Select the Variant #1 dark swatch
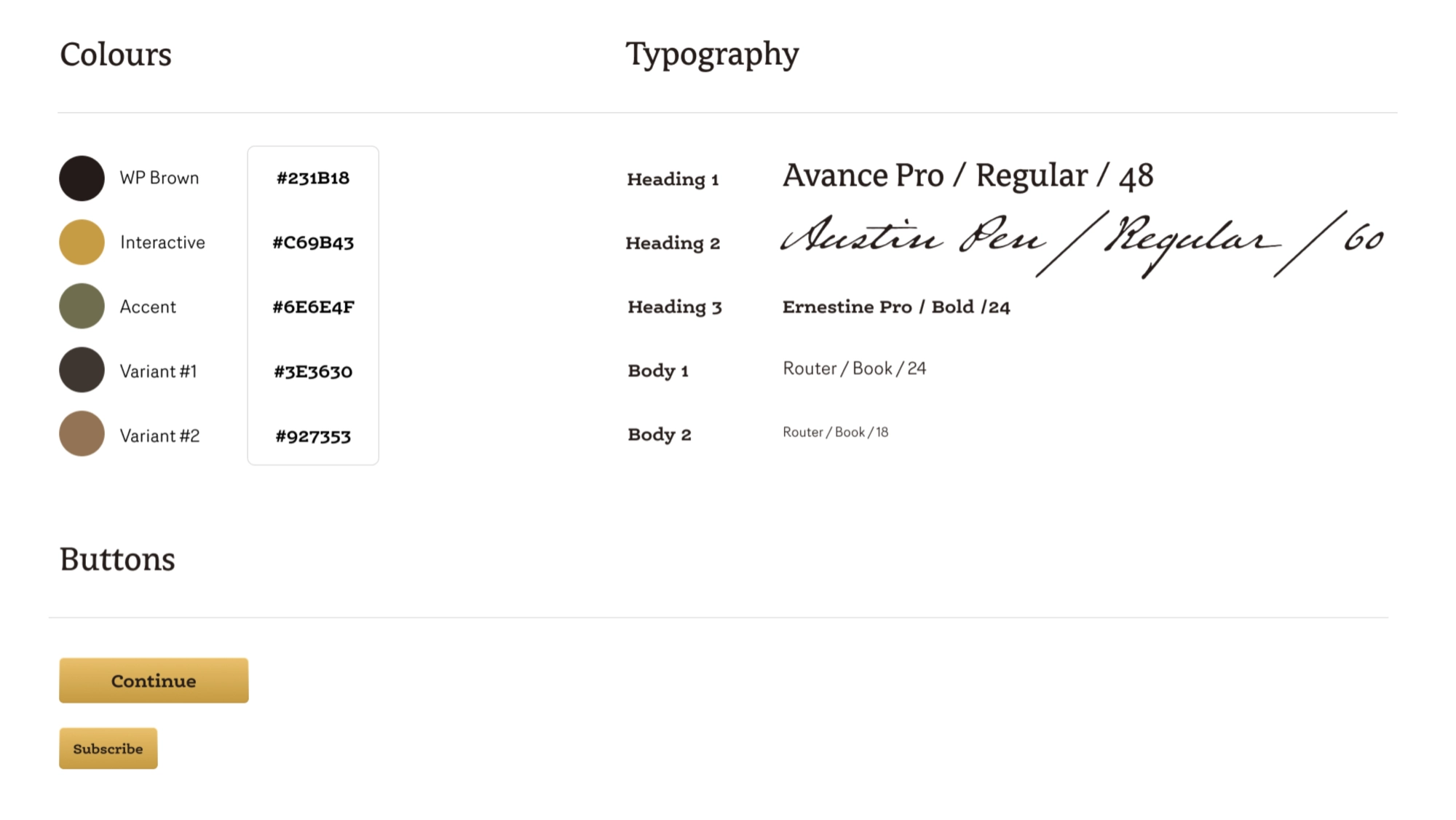This screenshot has height=820, width=1456. pyautogui.click(x=82, y=370)
